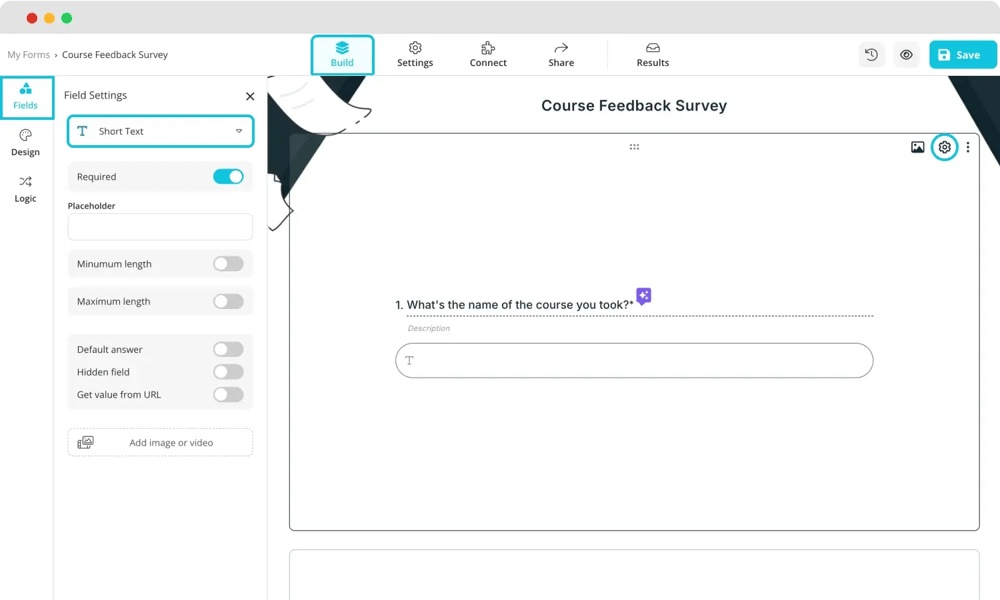1000x600 pixels.
Task: Click the Save button
Action: (962, 55)
